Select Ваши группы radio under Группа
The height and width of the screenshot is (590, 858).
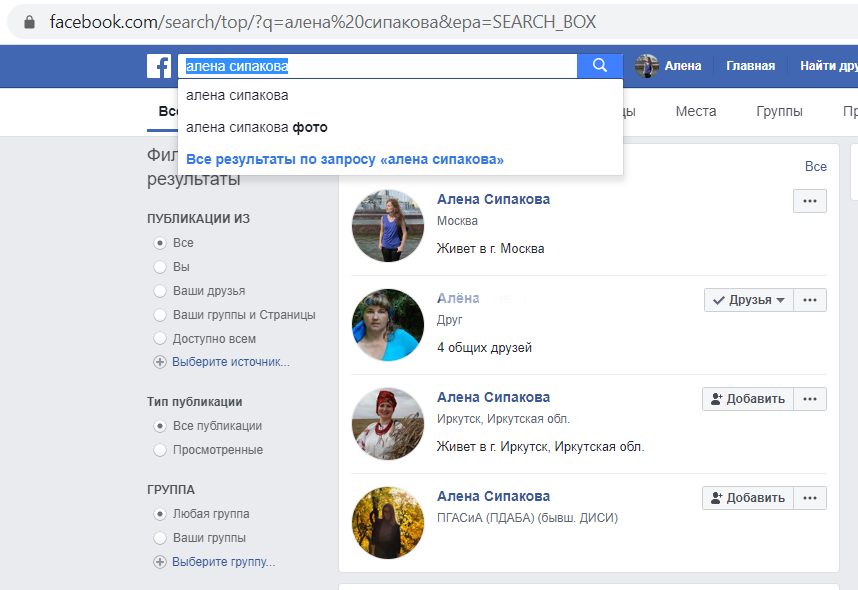tap(160, 538)
